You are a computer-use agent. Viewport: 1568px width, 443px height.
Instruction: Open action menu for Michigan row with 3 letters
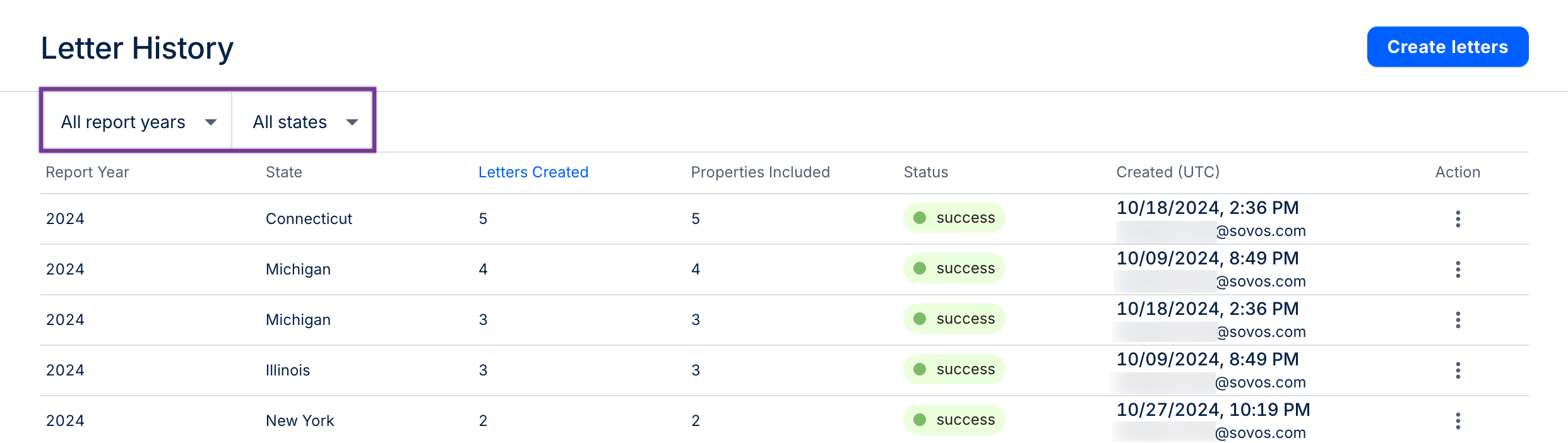point(1458,320)
